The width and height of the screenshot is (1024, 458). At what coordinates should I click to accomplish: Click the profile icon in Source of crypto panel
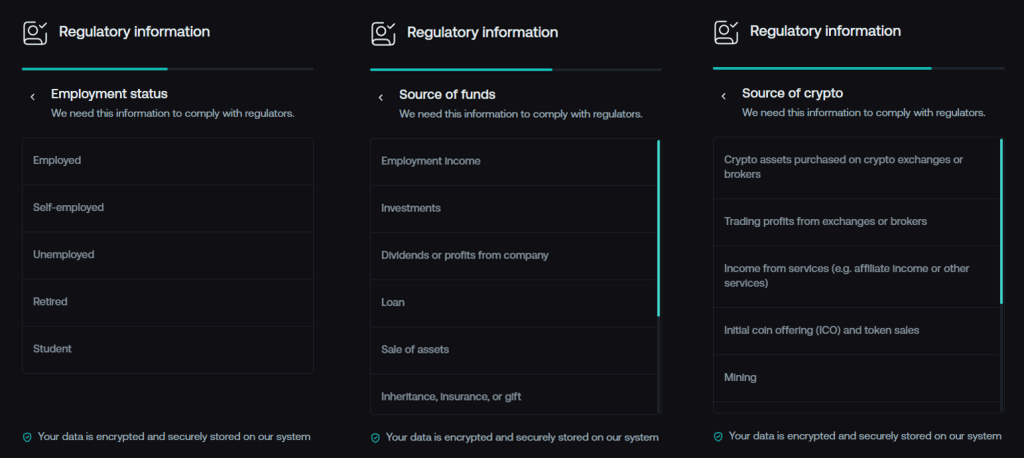click(726, 33)
